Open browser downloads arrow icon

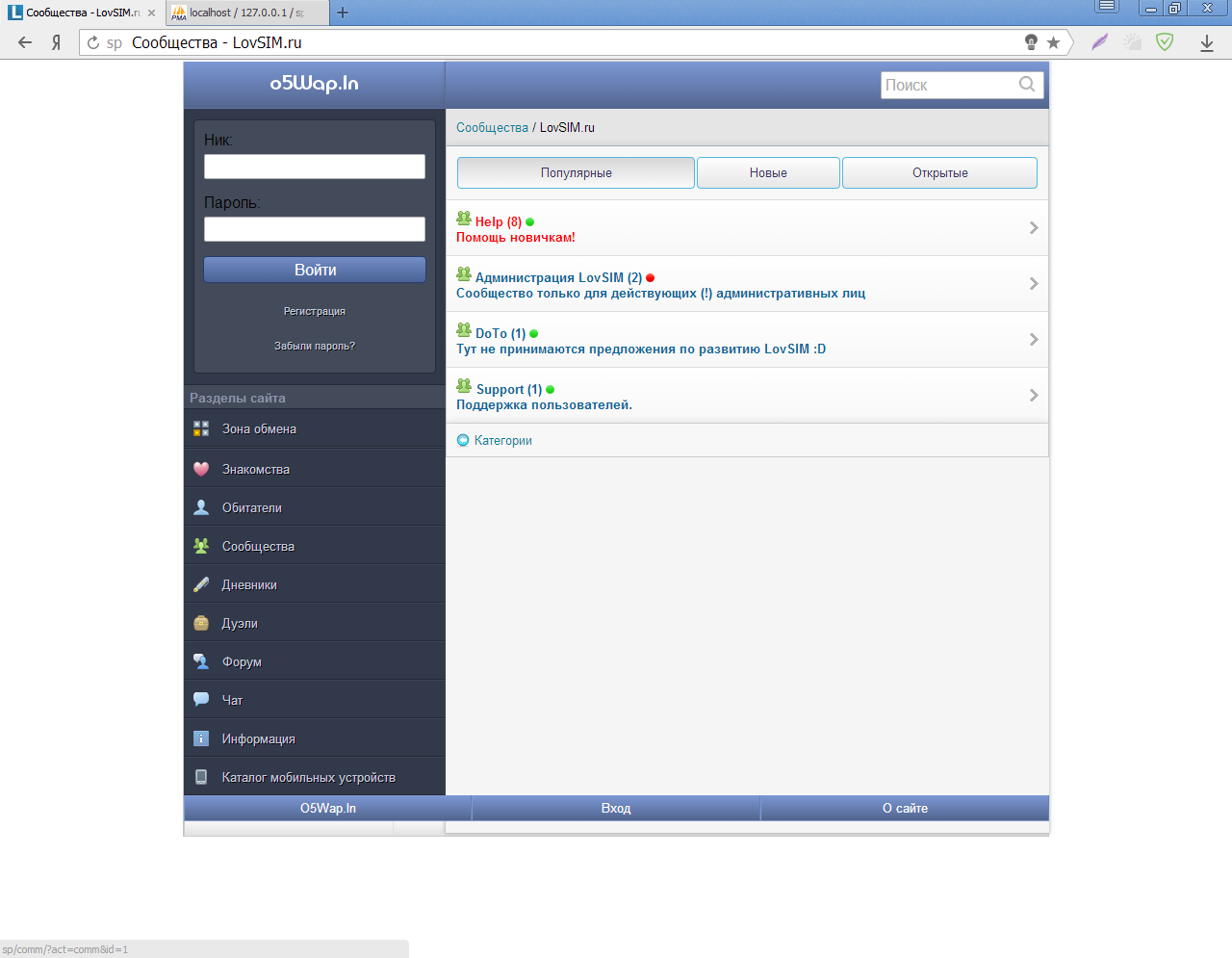click(1206, 42)
